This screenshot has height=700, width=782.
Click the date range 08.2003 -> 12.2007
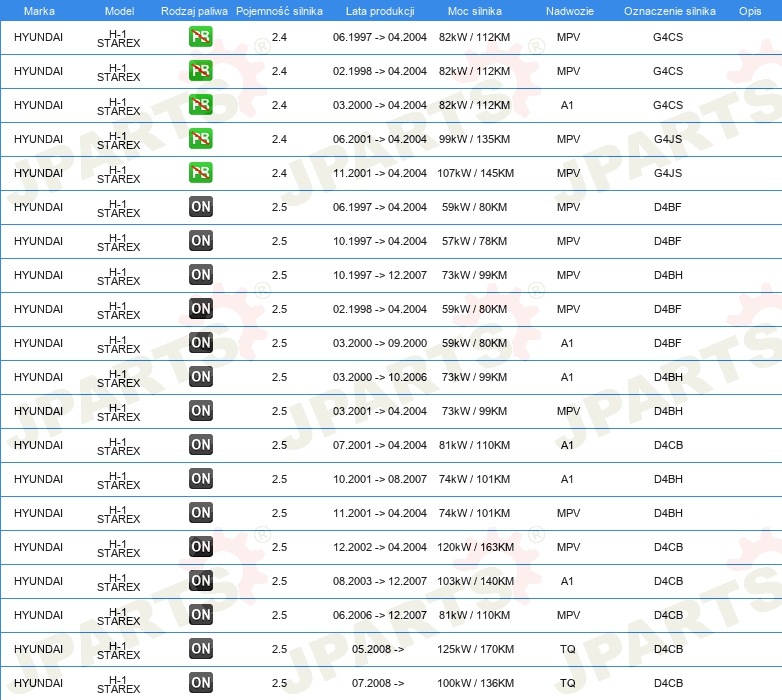pyautogui.click(x=380, y=581)
